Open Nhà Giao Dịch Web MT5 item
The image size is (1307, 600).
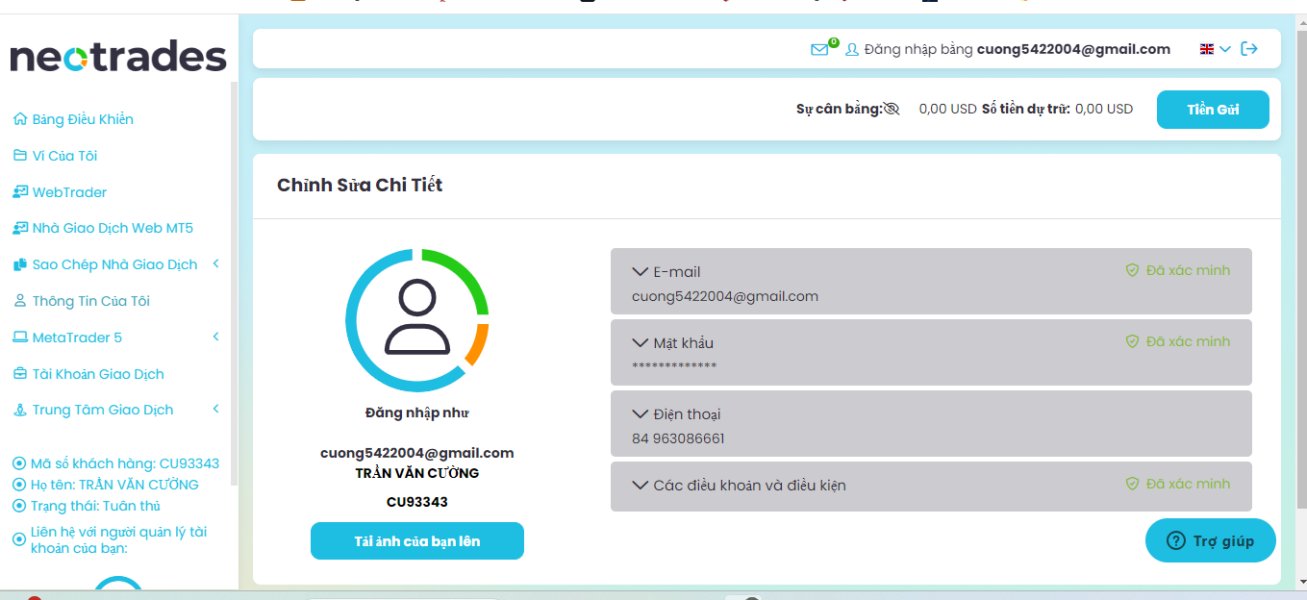pyautogui.click(x=113, y=228)
